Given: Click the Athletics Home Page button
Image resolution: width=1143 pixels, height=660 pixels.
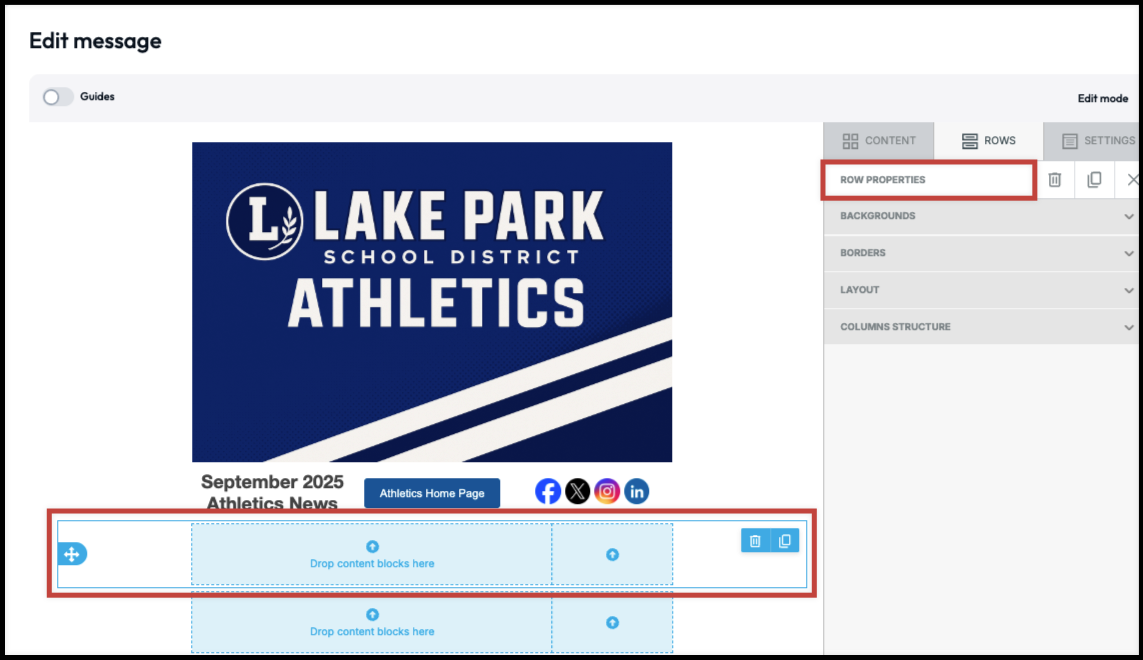Looking at the screenshot, I should point(432,493).
